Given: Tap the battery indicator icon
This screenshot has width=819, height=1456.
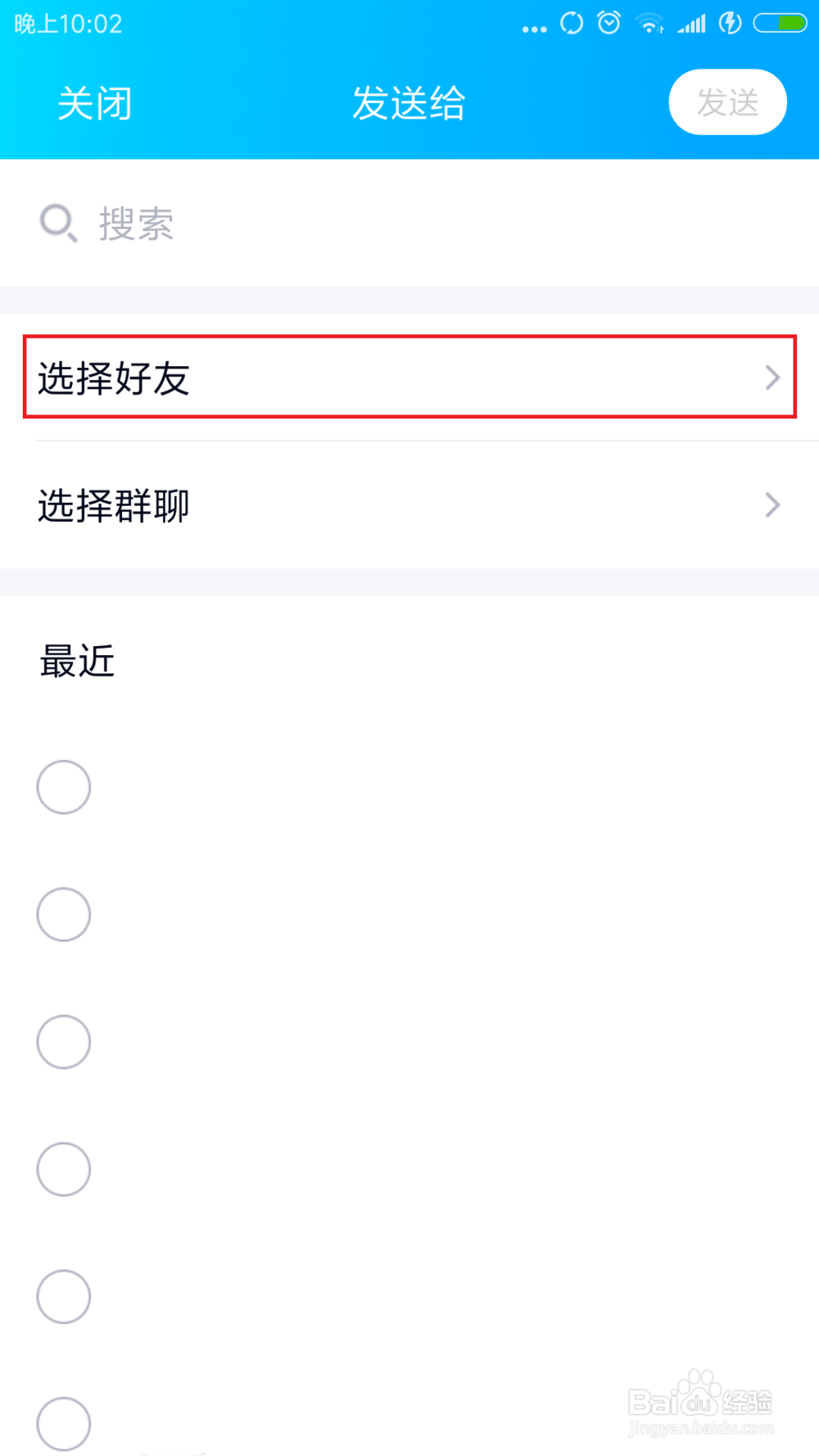Looking at the screenshot, I should pos(780,23).
